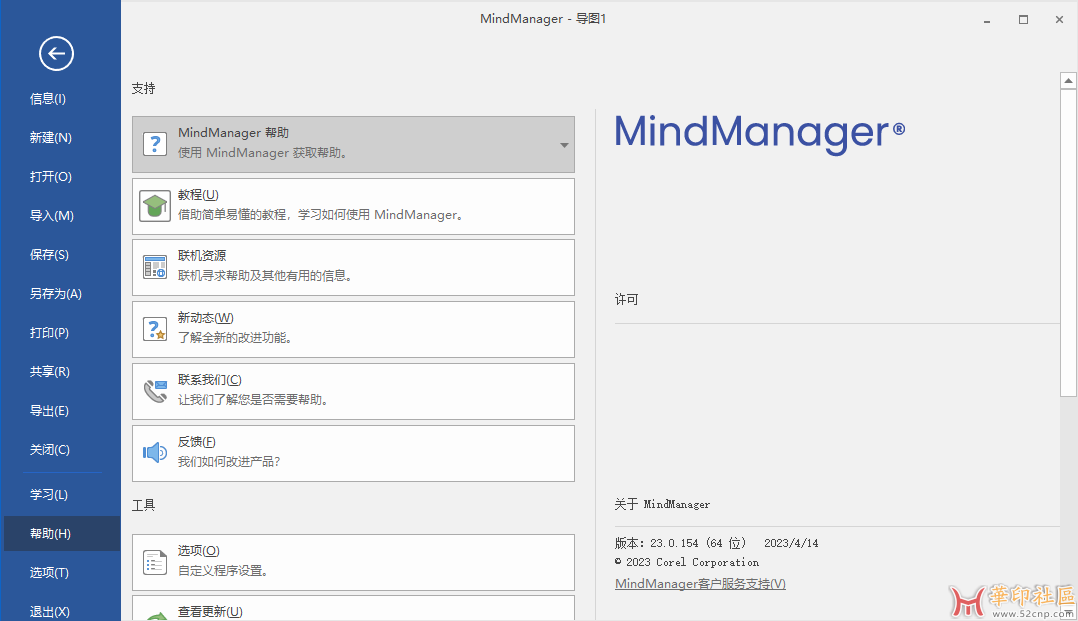The image size is (1078, 621).
Task: Click the 许可 section heading
Action: 626,299
